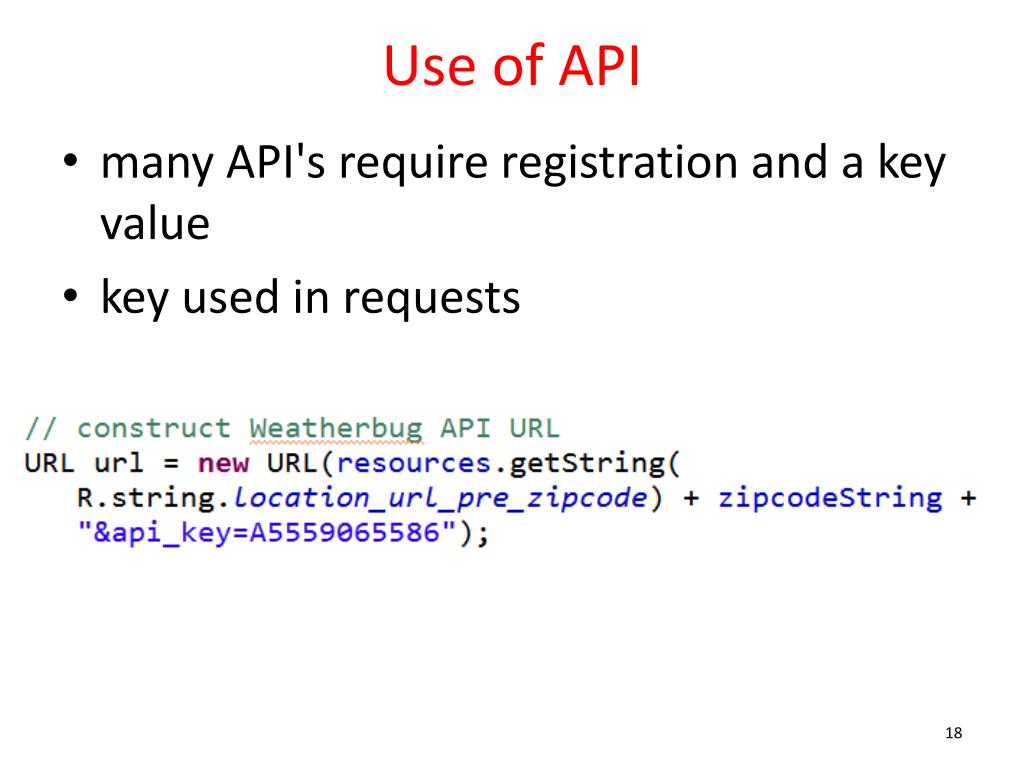Click the slide number 18
The height and width of the screenshot is (768, 1024).
tap(953, 733)
